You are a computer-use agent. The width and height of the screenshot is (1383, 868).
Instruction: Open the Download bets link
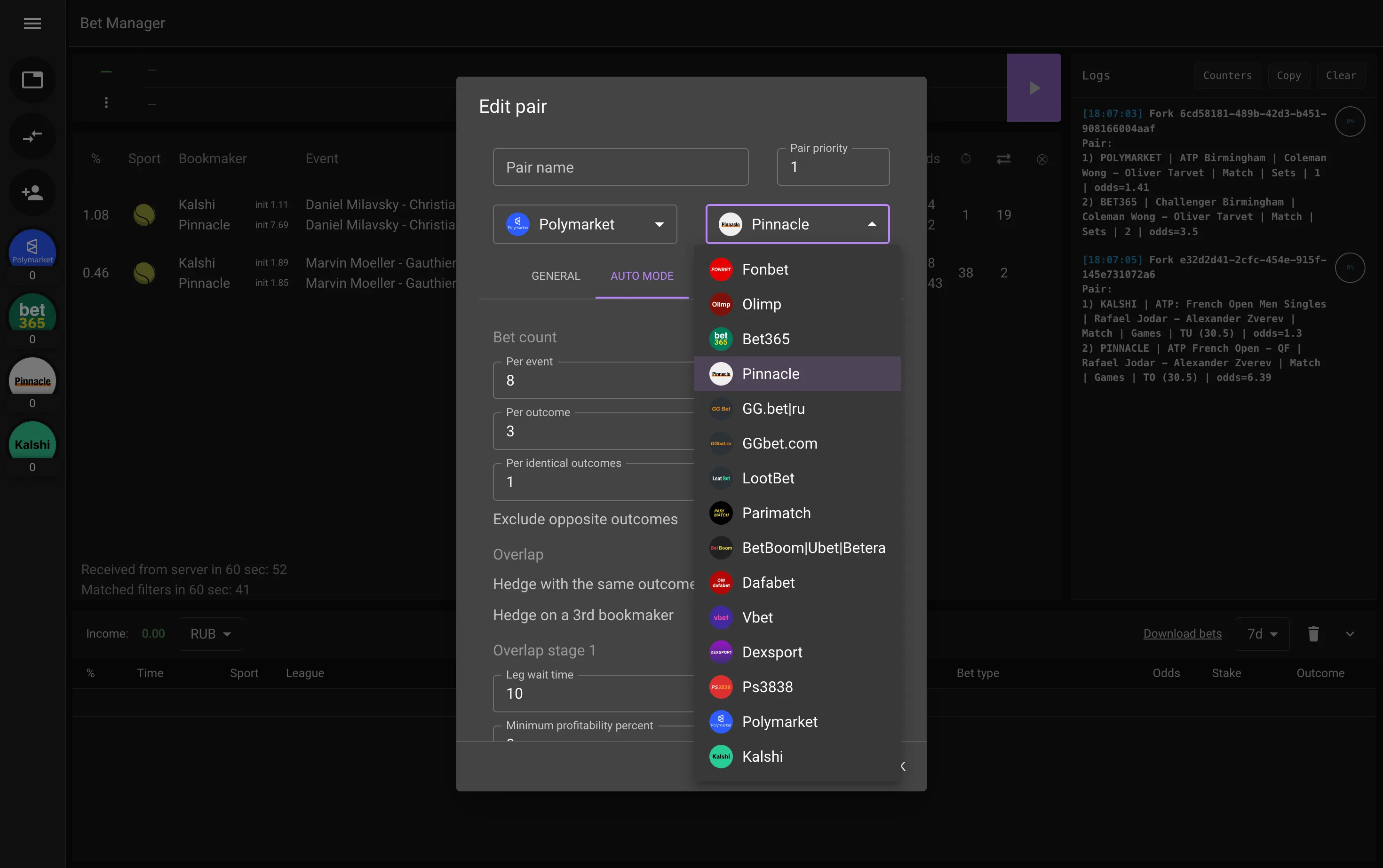click(1182, 634)
